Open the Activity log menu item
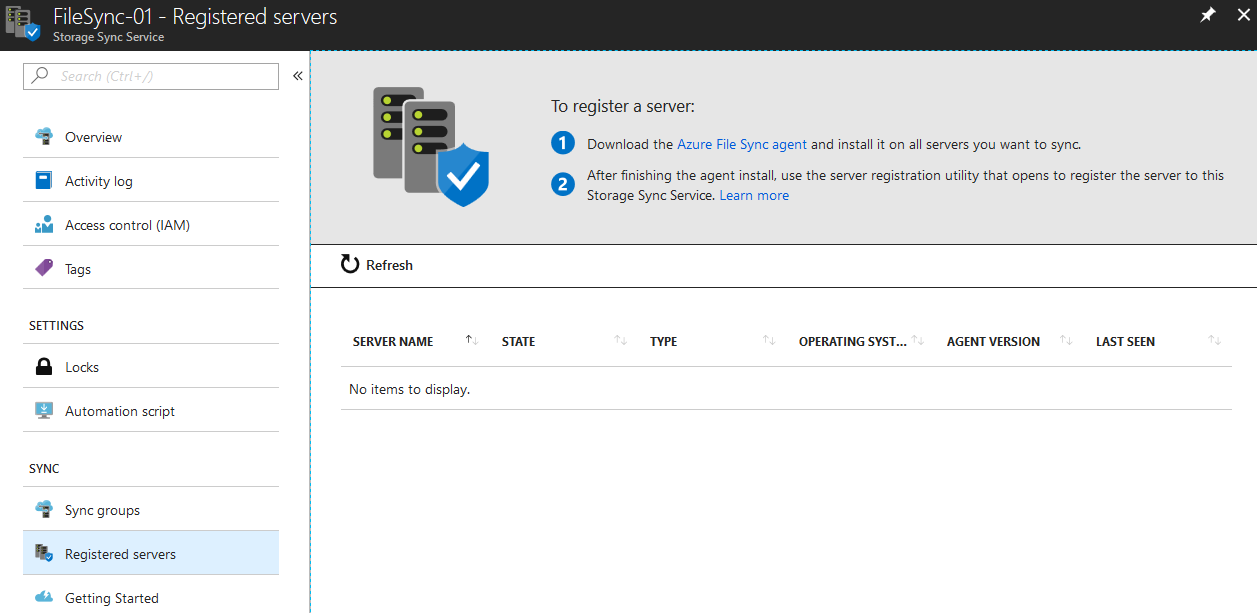Image resolution: width=1257 pixels, height=613 pixels. tap(151, 181)
